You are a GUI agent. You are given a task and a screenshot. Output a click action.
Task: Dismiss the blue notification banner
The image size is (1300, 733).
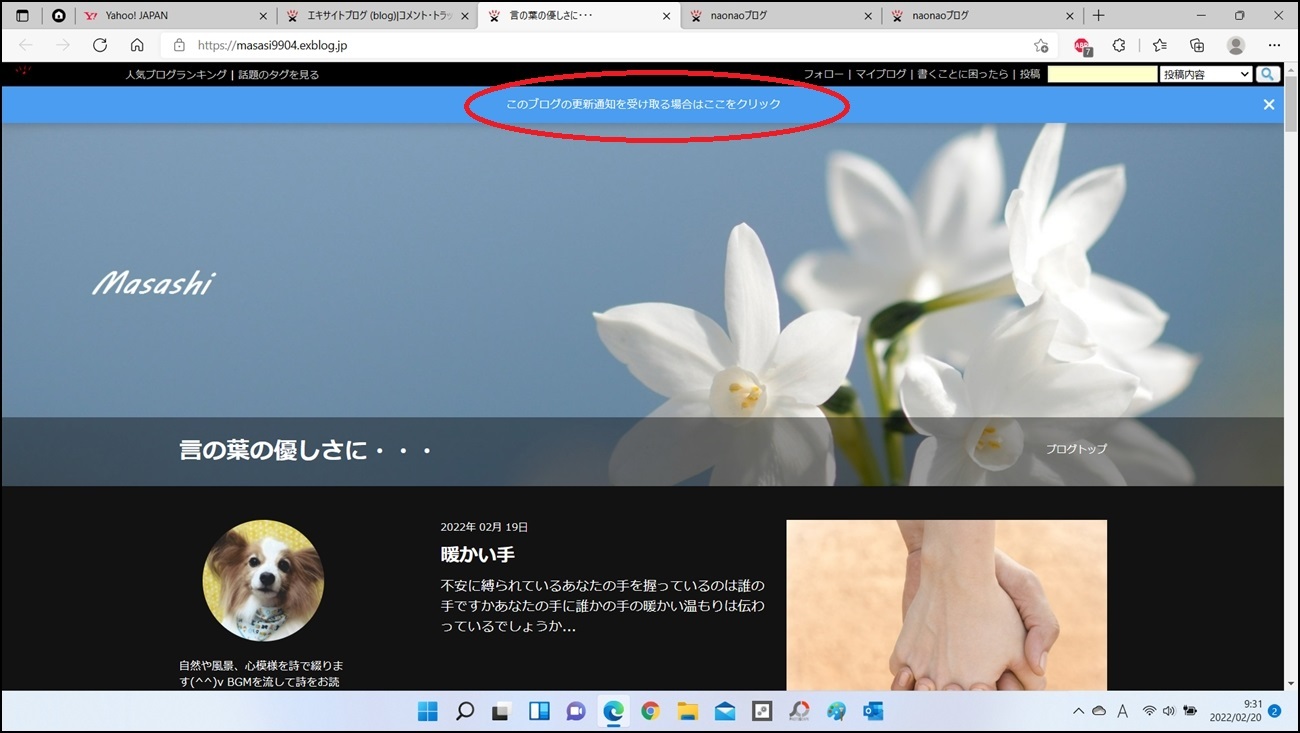point(1269,104)
